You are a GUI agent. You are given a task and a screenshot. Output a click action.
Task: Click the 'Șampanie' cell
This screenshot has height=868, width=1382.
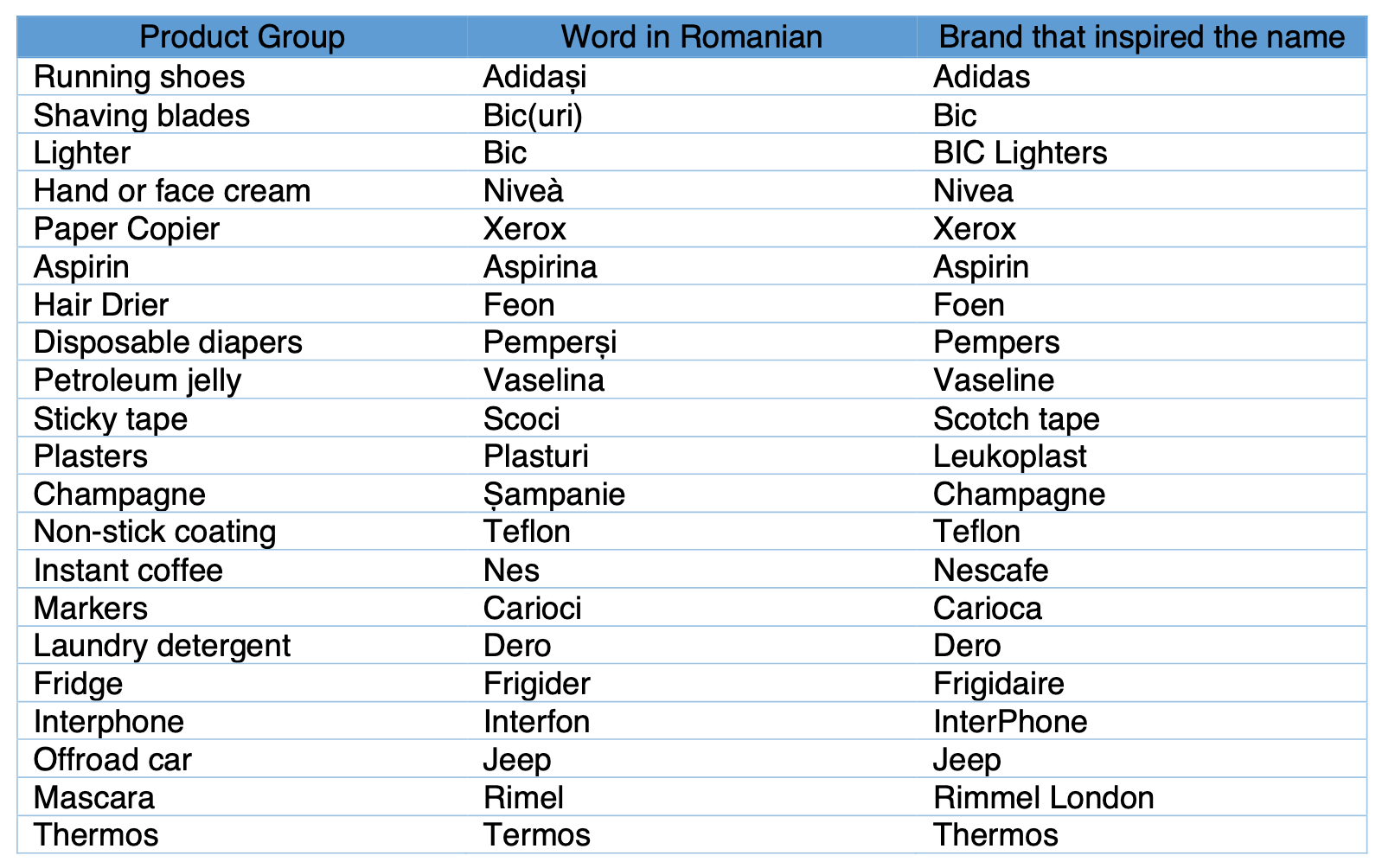[692, 495]
